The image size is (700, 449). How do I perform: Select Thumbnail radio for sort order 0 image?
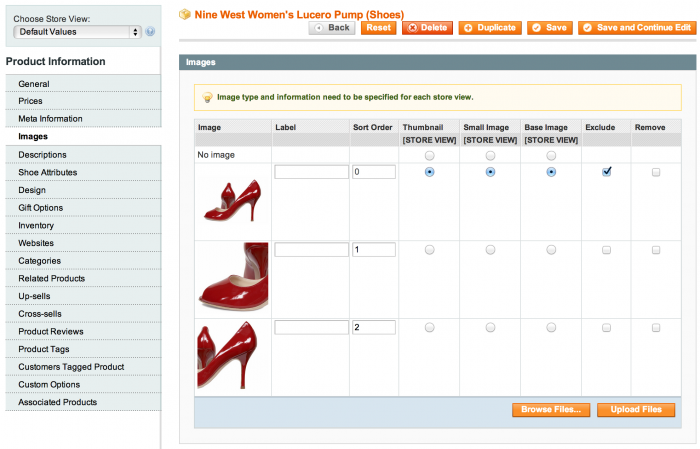[429, 172]
